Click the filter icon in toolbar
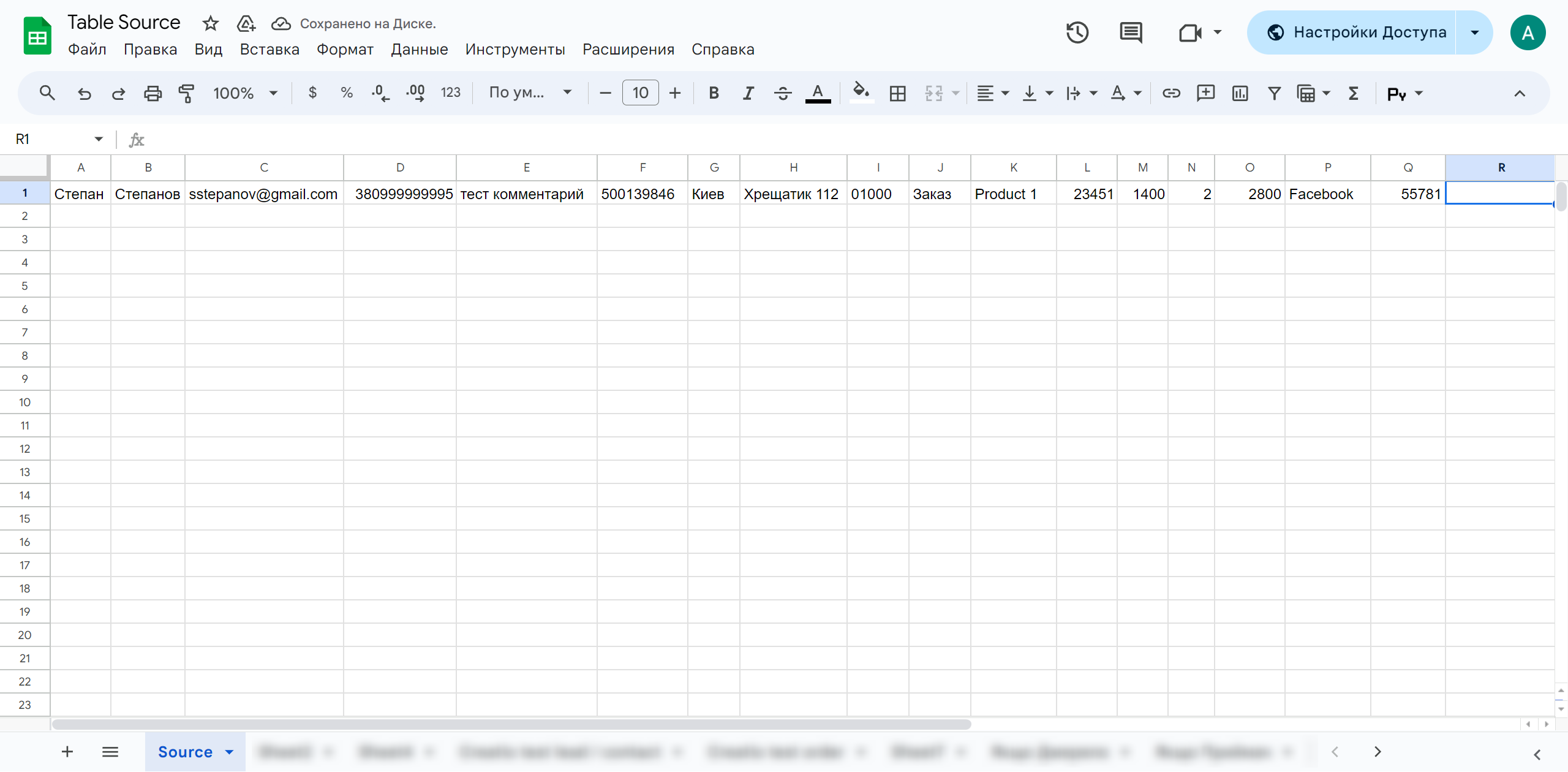The image size is (1568, 772). coord(1274,92)
